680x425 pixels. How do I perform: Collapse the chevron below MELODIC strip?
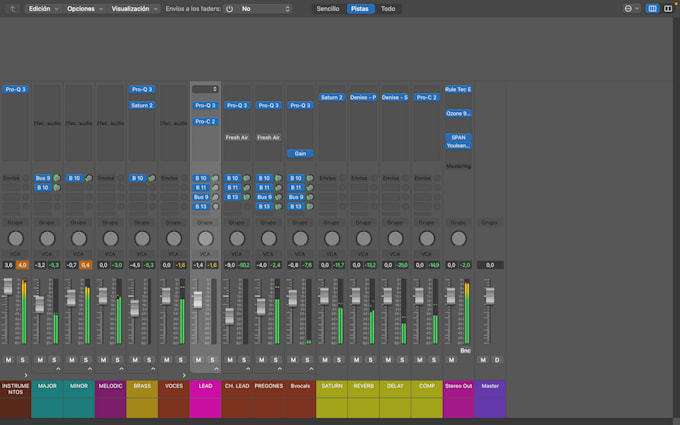121,369
